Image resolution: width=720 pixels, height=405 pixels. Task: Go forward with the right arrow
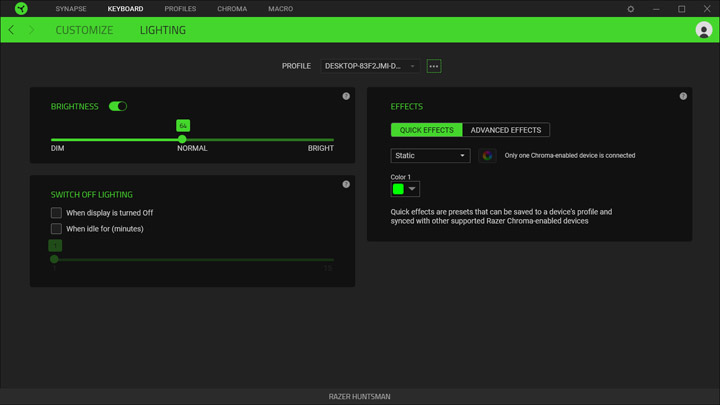tap(31, 30)
